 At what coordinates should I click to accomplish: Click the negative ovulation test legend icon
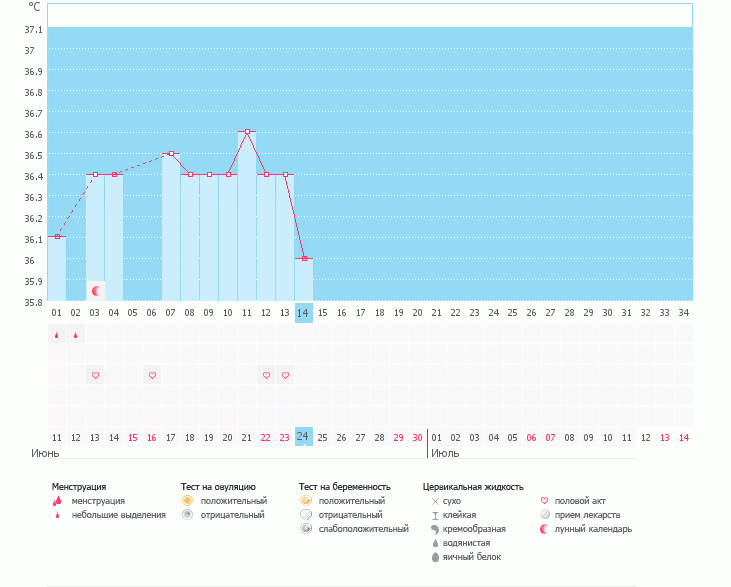187,515
